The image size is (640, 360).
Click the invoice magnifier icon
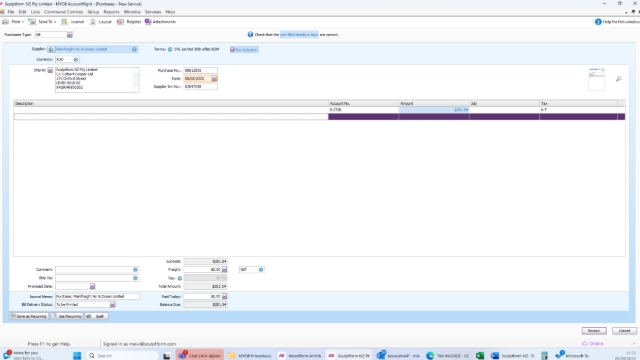[x=619, y=79]
